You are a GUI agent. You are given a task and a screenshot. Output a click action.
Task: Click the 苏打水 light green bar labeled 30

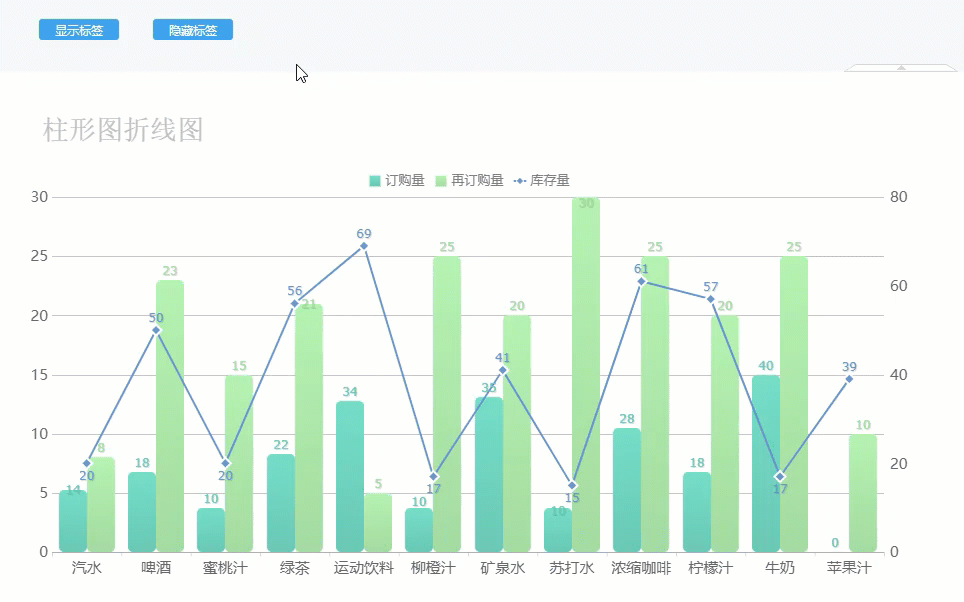586,380
